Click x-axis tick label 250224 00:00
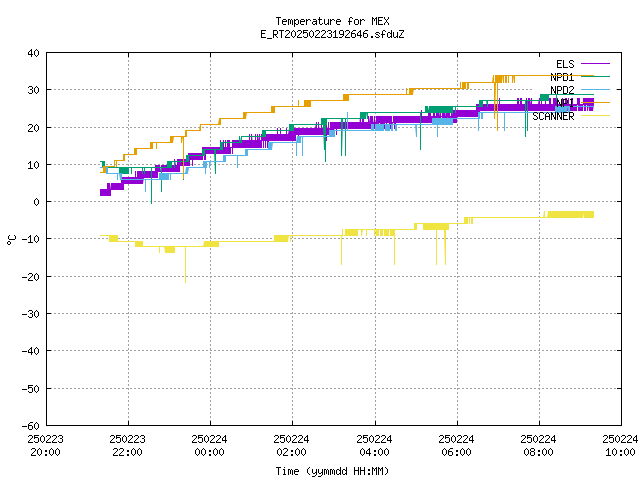This screenshot has width=640, height=480. coord(209,446)
